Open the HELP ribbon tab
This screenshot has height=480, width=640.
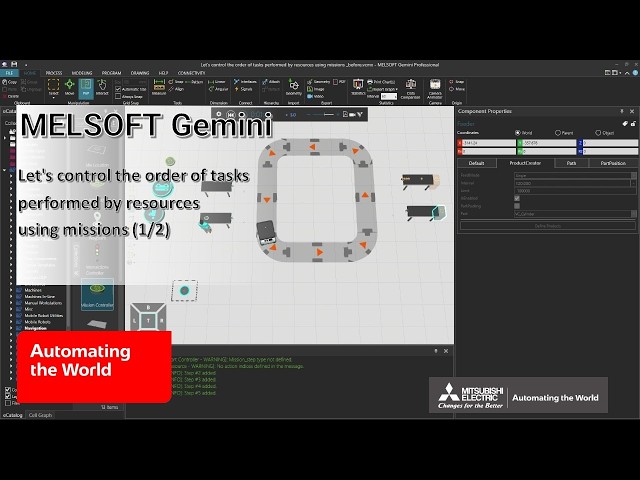coord(163,73)
